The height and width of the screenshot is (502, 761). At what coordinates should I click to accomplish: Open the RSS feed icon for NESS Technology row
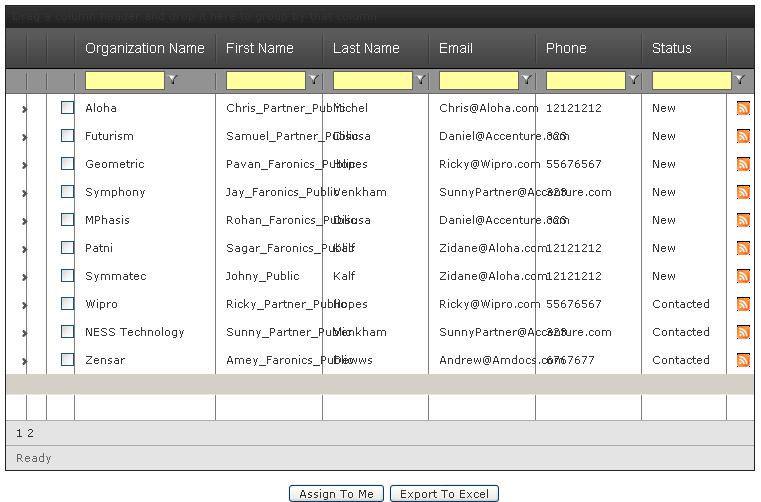pyautogui.click(x=743, y=332)
